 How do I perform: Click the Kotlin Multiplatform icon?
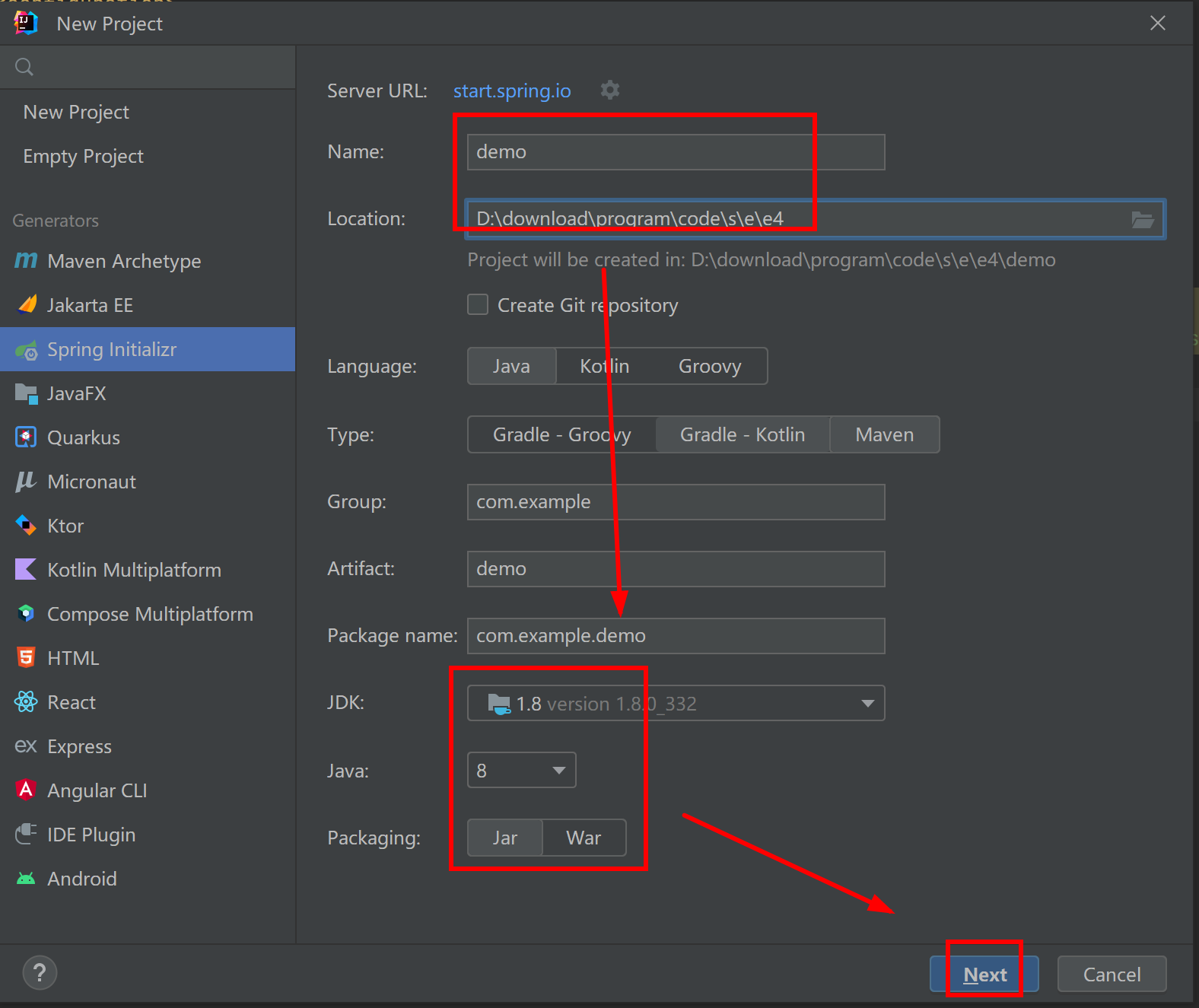[26, 569]
